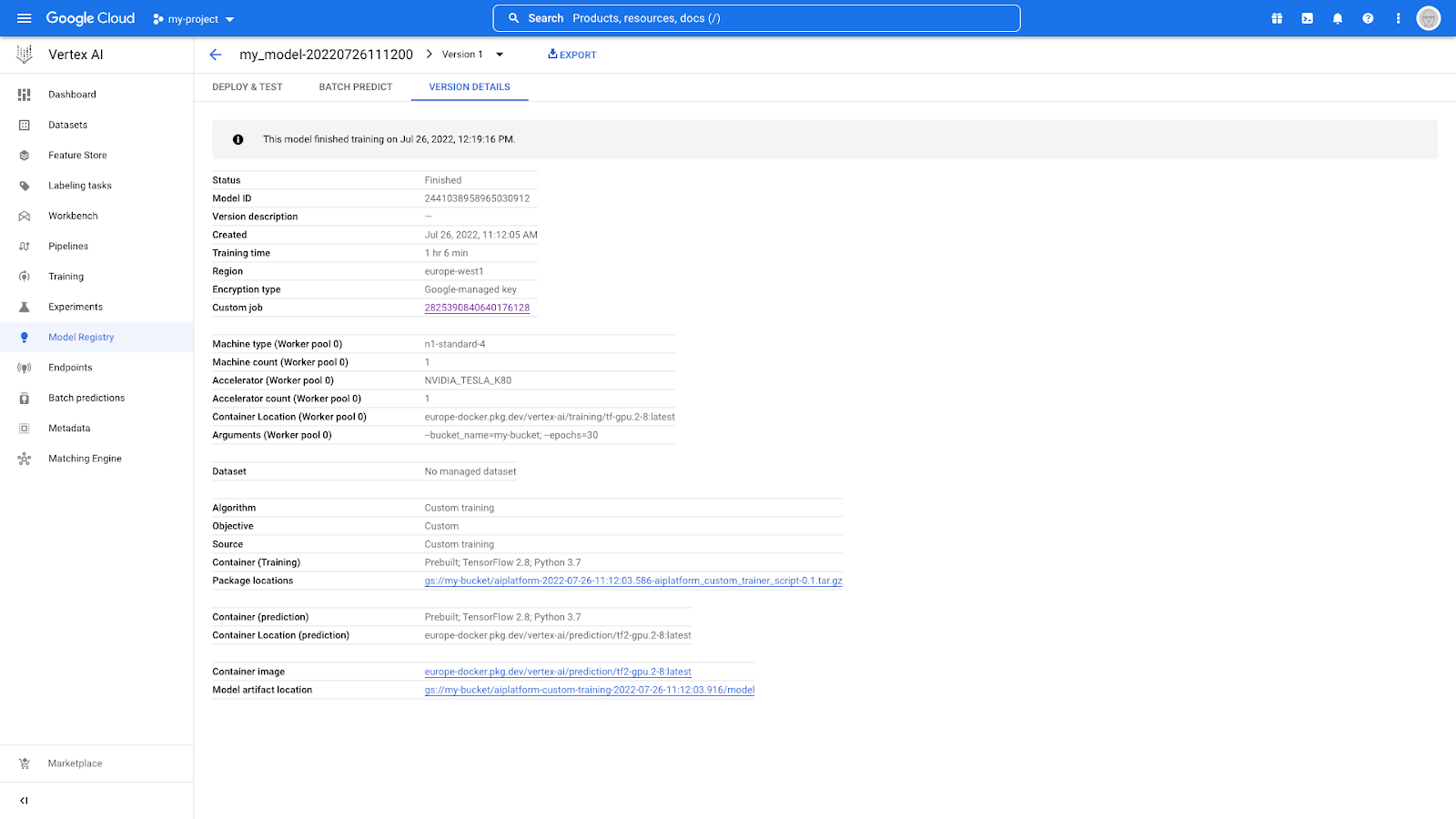1456x819 pixels.
Task: Open custom job 2825390840640176128 link
Action: pos(477,308)
